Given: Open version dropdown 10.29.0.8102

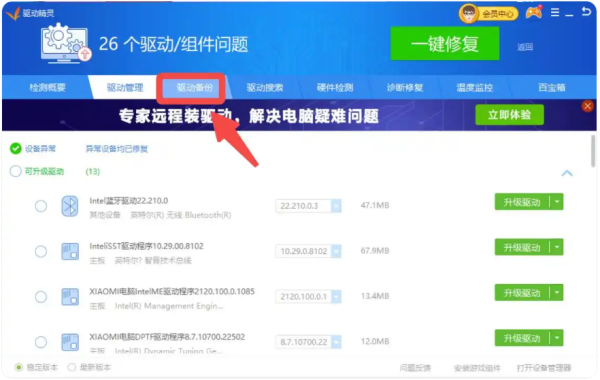Looking at the screenshot, I should 336,251.
